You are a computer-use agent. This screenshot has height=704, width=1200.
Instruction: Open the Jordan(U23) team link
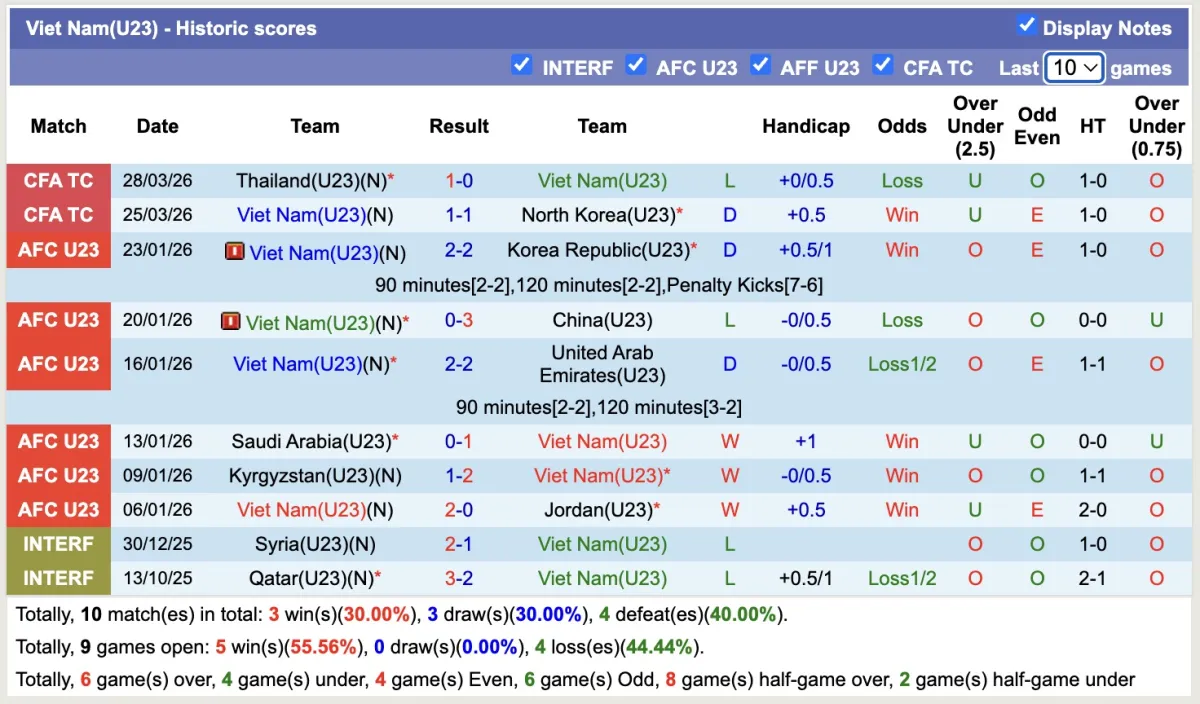[597, 510]
